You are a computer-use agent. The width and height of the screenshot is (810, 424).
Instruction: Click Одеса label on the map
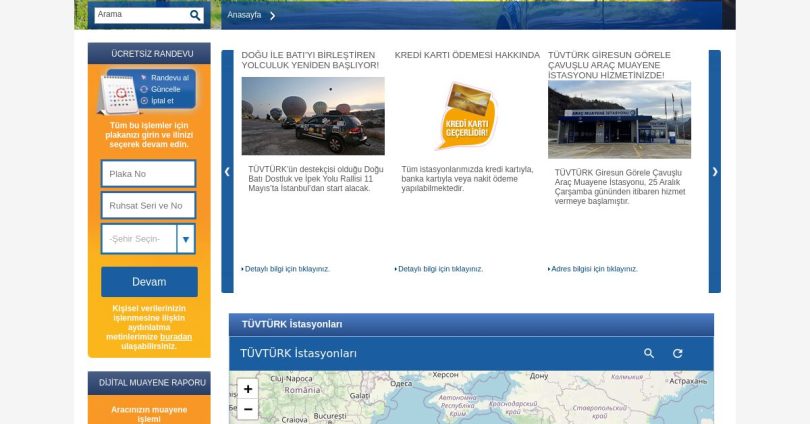[401, 384]
